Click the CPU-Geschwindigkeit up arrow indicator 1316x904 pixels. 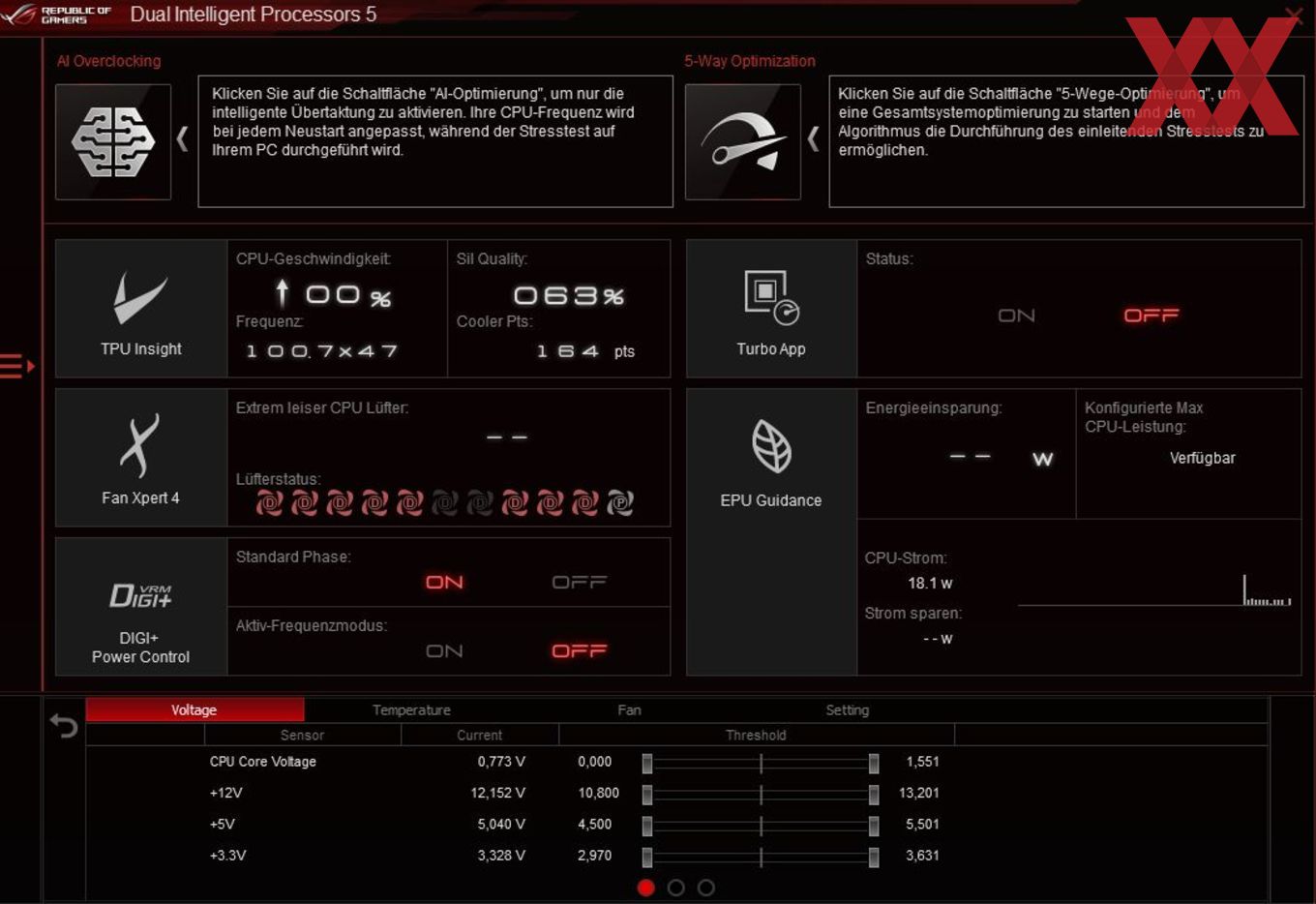[282, 292]
